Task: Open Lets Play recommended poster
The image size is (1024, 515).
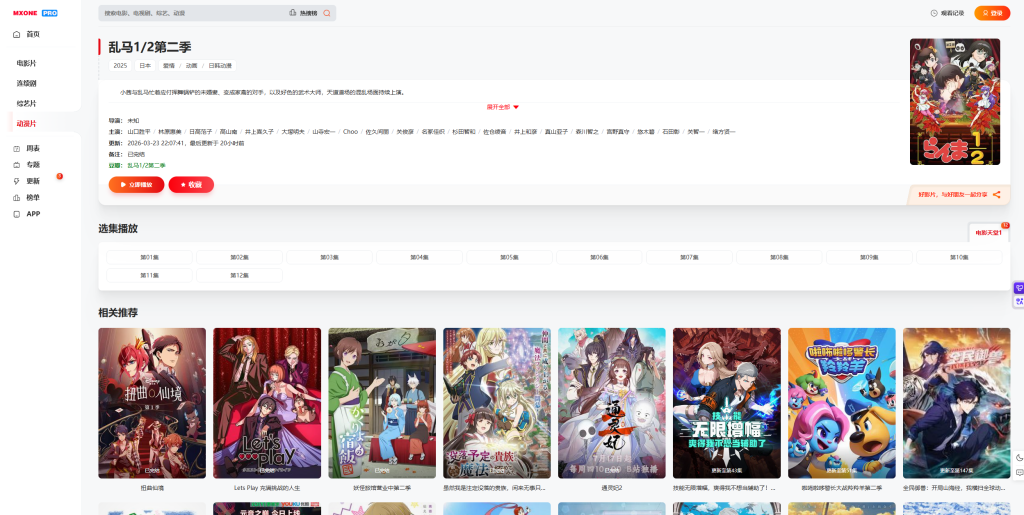Action: pos(267,403)
